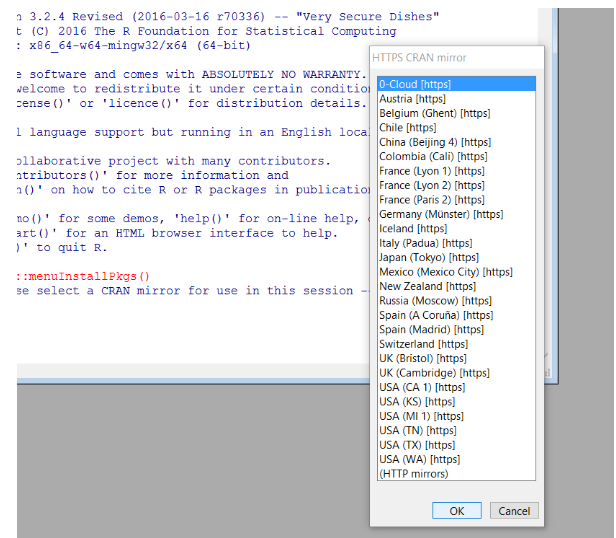This screenshot has width=616, height=538.
Task: Pick Switzerland [https] mirror
Action: pos(456,344)
